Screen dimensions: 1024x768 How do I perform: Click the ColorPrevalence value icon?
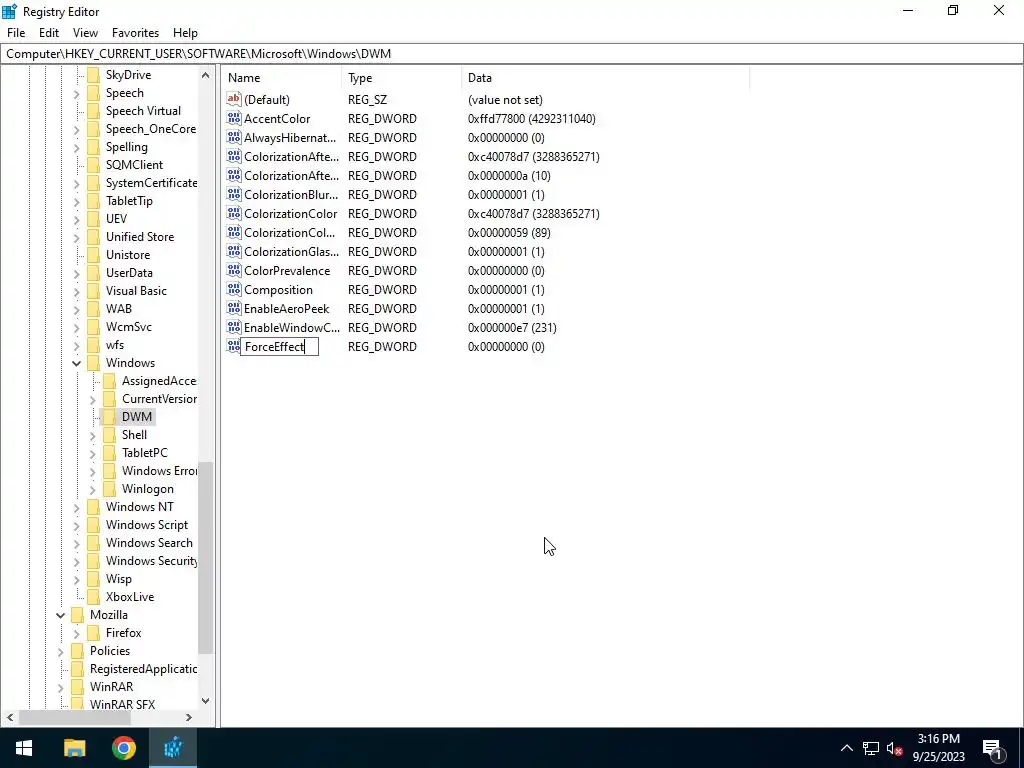234,270
